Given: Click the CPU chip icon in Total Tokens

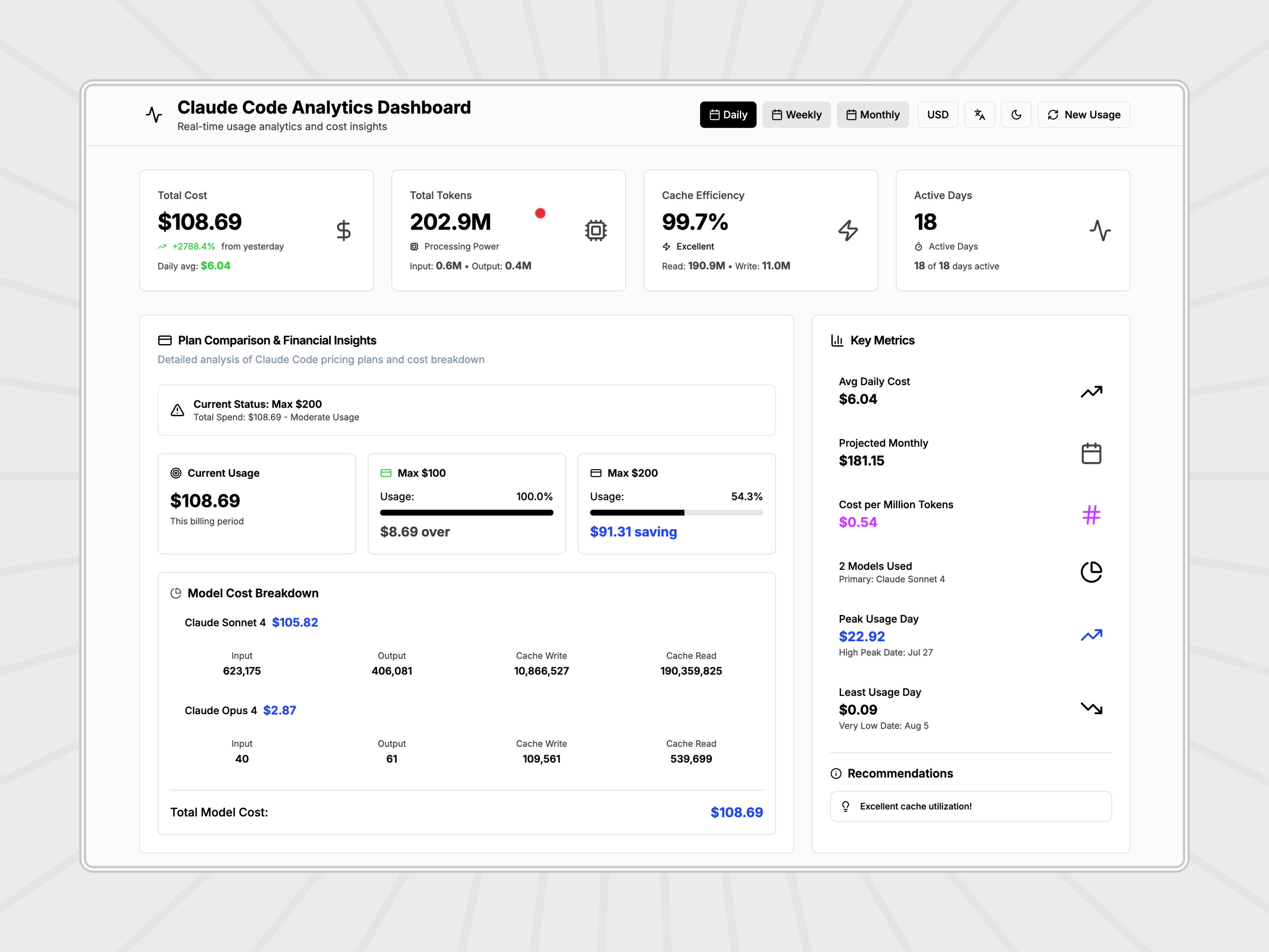Looking at the screenshot, I should coord(595,230).
